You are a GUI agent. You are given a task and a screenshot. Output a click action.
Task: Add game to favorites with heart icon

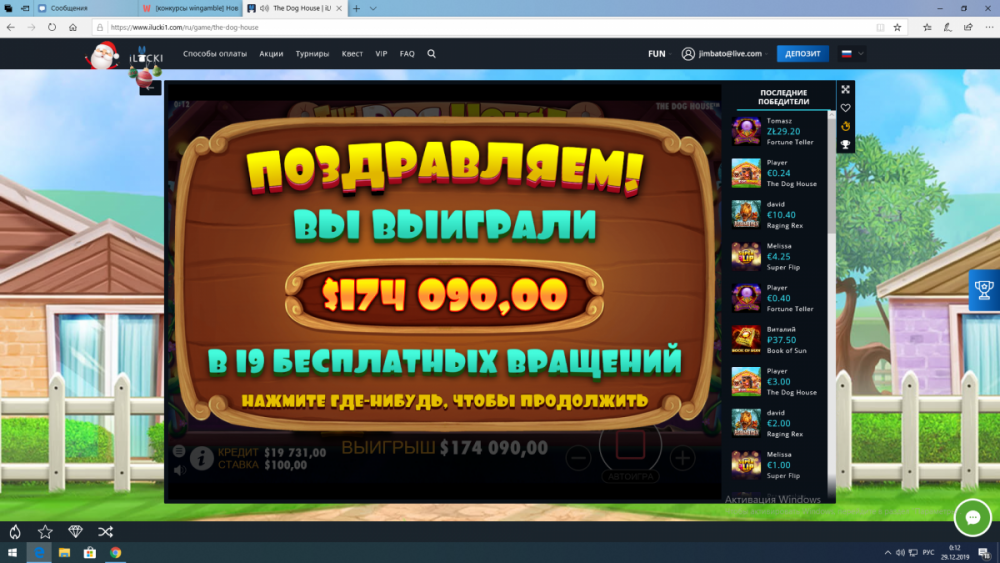pos(845,108)
